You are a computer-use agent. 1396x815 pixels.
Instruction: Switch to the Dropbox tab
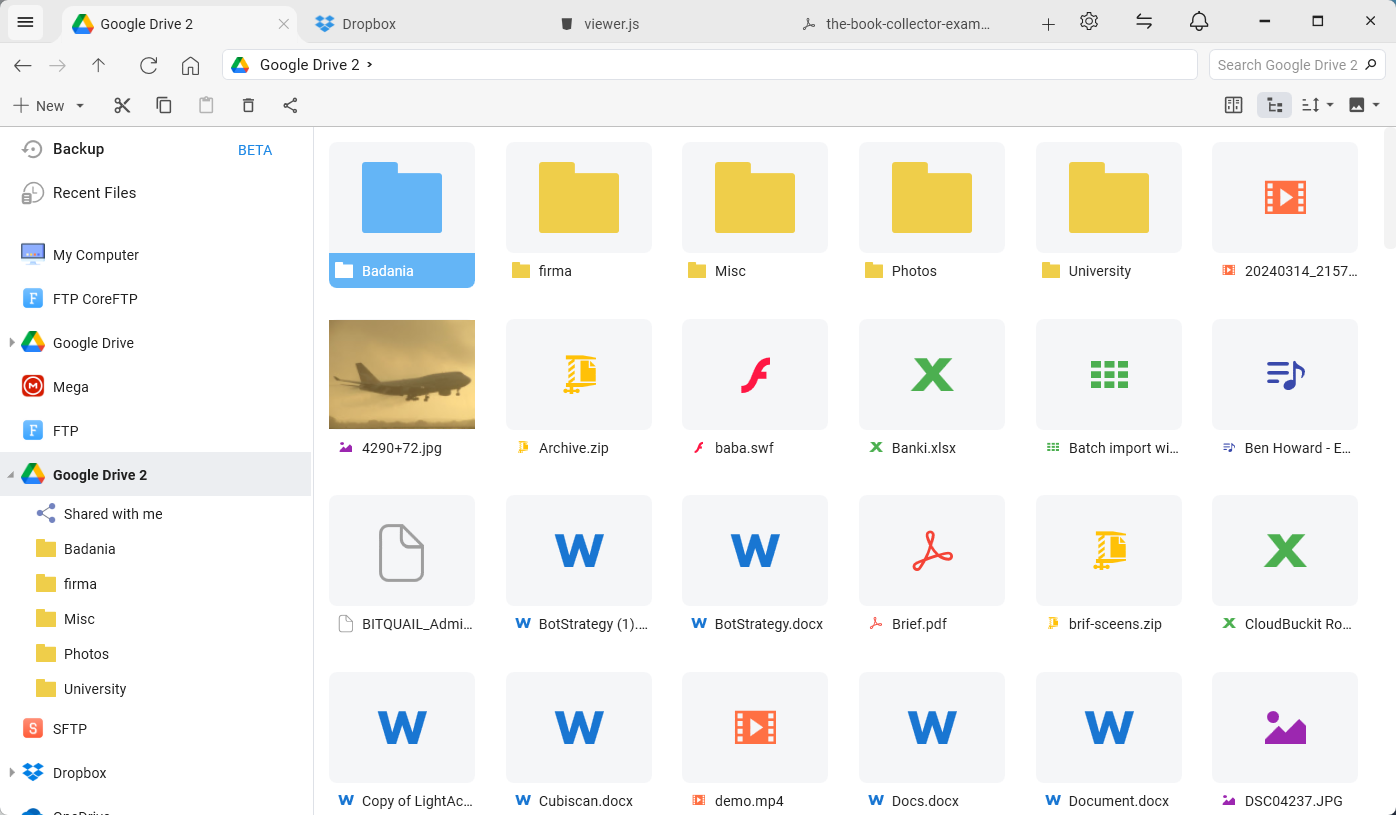368,22
